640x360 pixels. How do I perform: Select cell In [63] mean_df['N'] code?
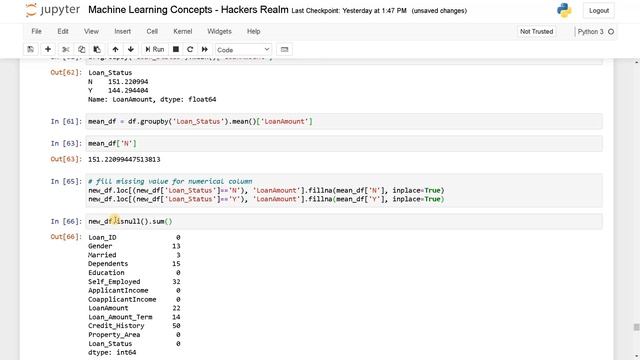pyautogui.click(x=344, y=143)
